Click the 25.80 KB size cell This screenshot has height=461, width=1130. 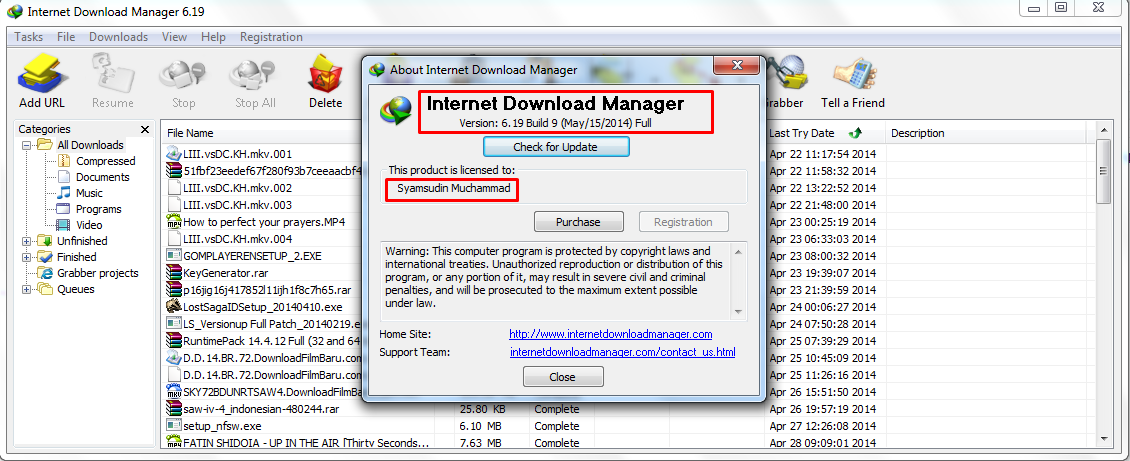click(483, 409)
